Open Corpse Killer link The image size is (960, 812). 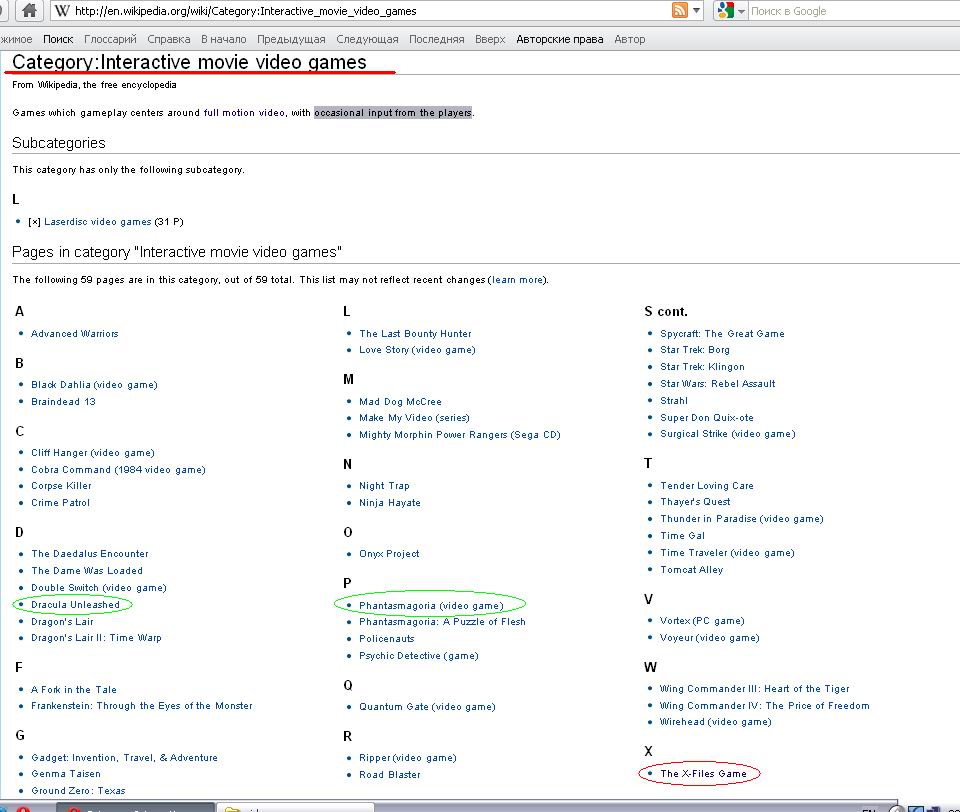tap(61, 486)
